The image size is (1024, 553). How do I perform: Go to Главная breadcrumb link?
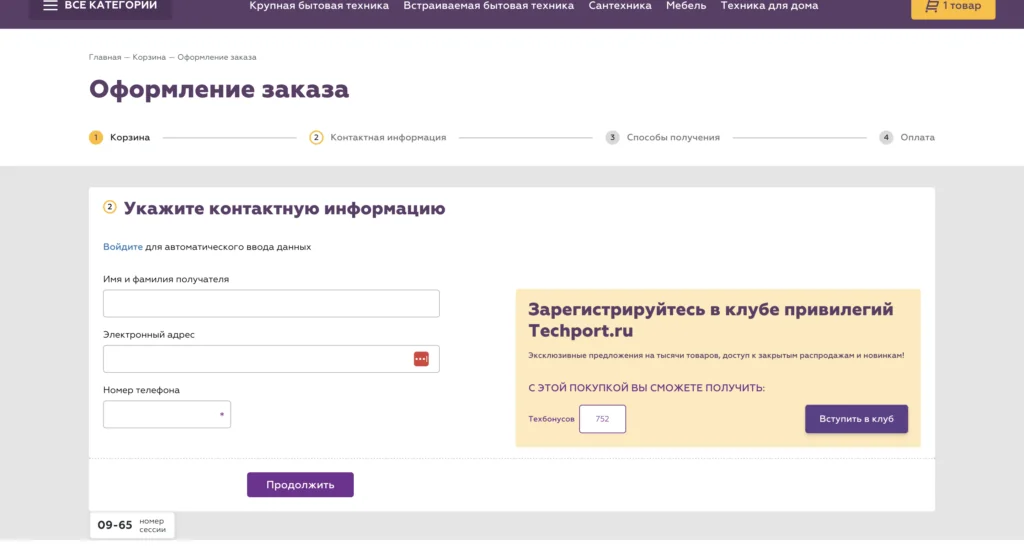coord(105,57)
